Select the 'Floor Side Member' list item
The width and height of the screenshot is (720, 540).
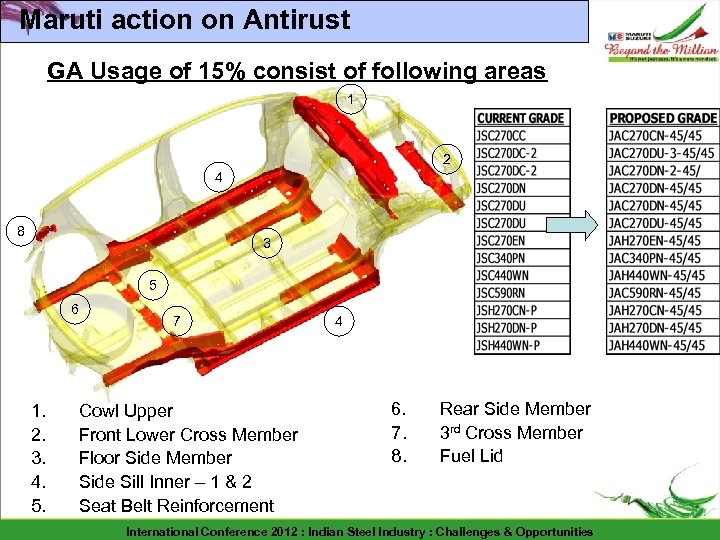pos(155,458)
